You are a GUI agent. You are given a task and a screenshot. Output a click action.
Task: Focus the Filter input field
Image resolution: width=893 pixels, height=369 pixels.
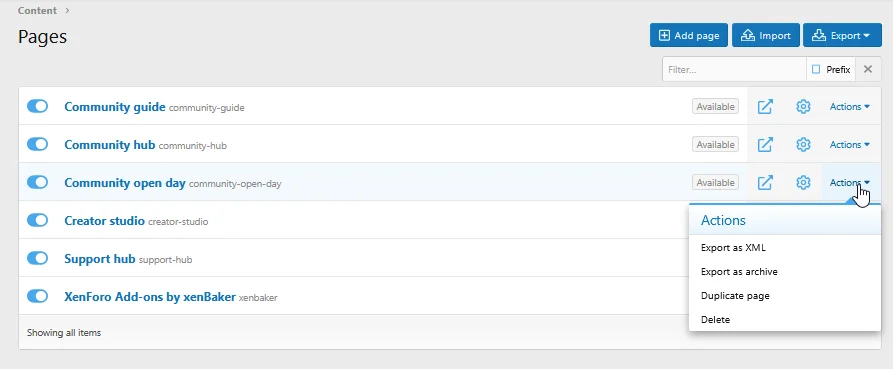(x=734, y=69)
